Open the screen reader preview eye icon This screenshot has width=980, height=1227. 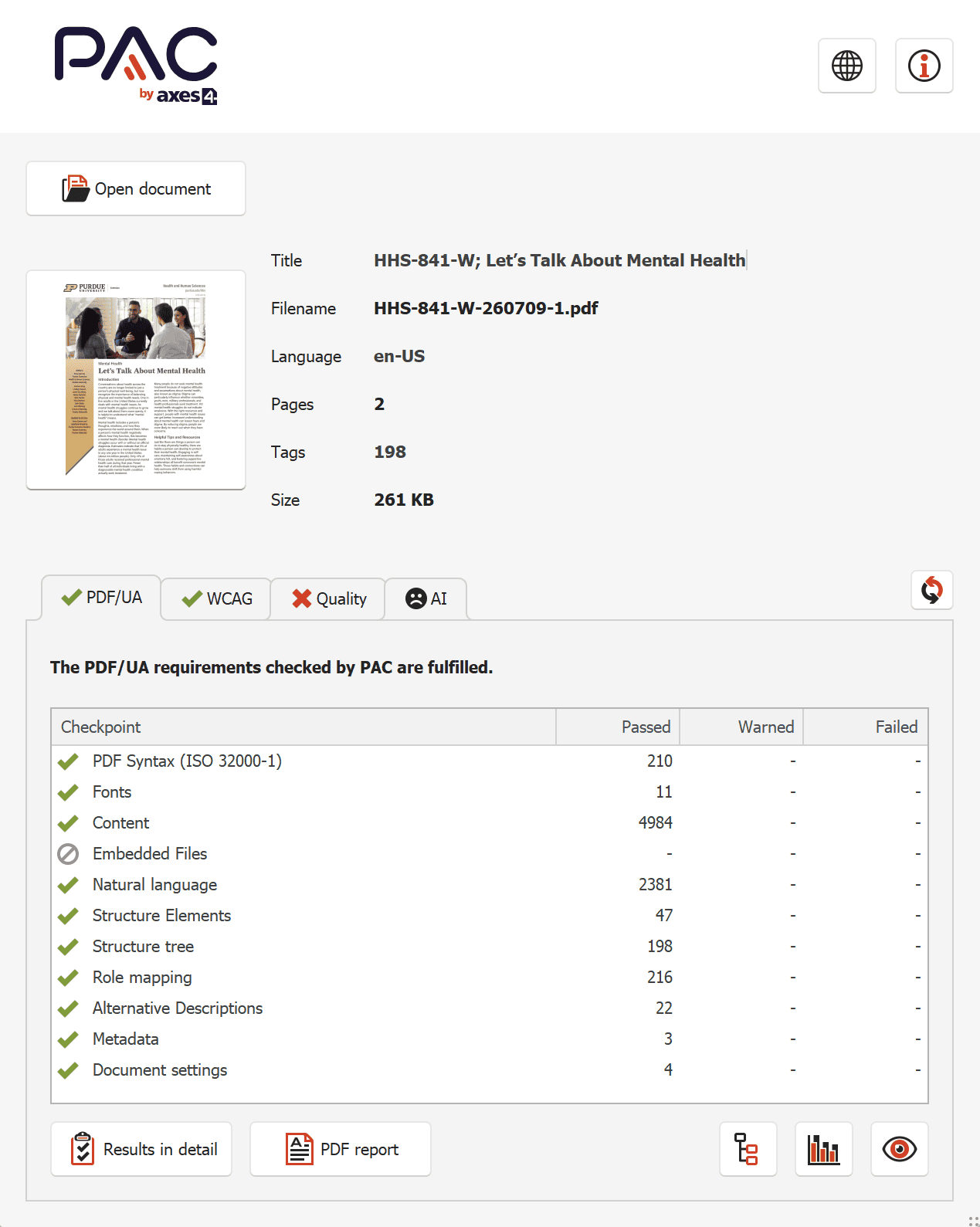coord(899,1149)
